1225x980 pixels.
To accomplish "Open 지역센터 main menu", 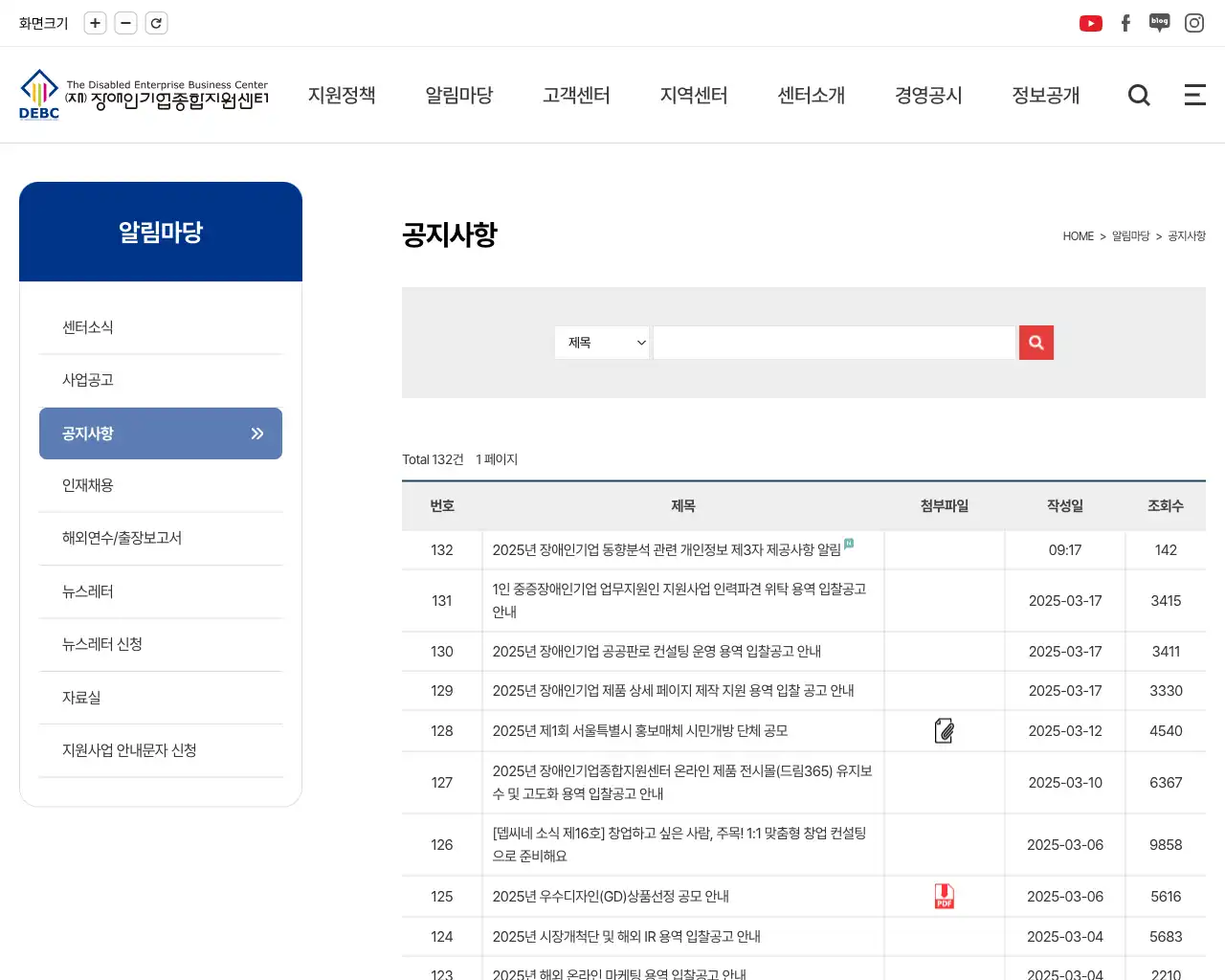I will [x=694, y=95].
